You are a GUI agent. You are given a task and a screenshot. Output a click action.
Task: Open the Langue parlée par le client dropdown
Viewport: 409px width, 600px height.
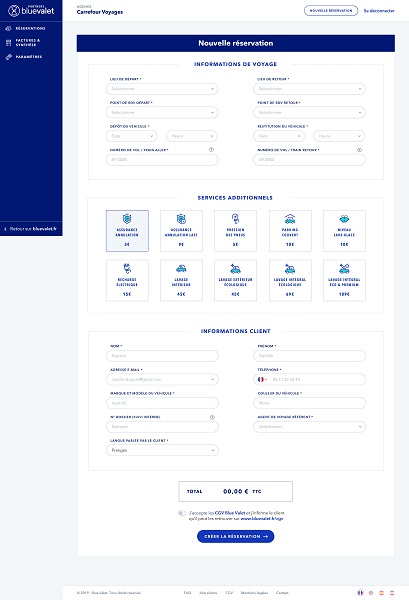[x=162, y=450]
